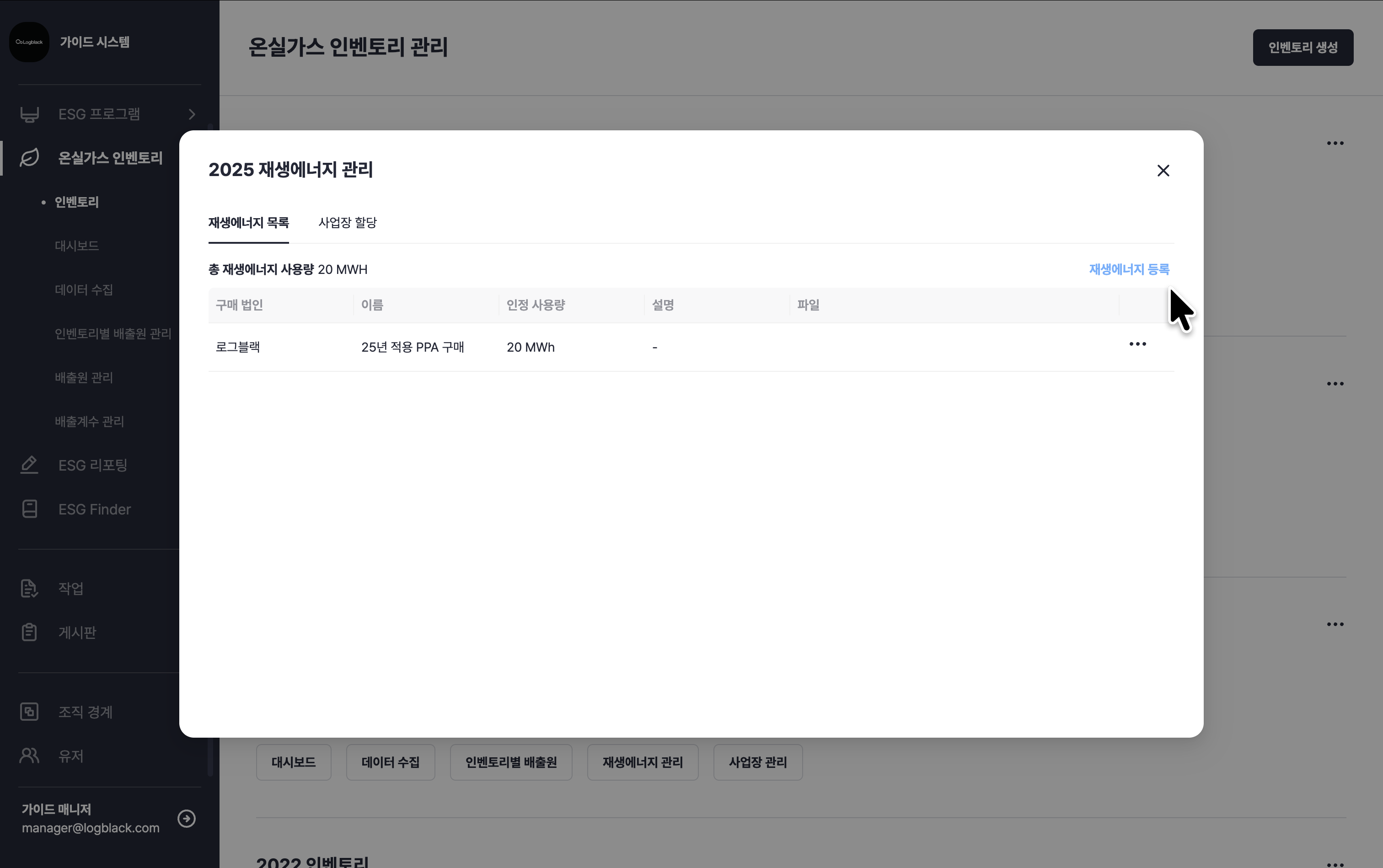Image resolution: width=1383 pixels, height=868 pixels.
Task: Open the 로그블랙 row's three-dot menu
Action: pos(1137,344)
